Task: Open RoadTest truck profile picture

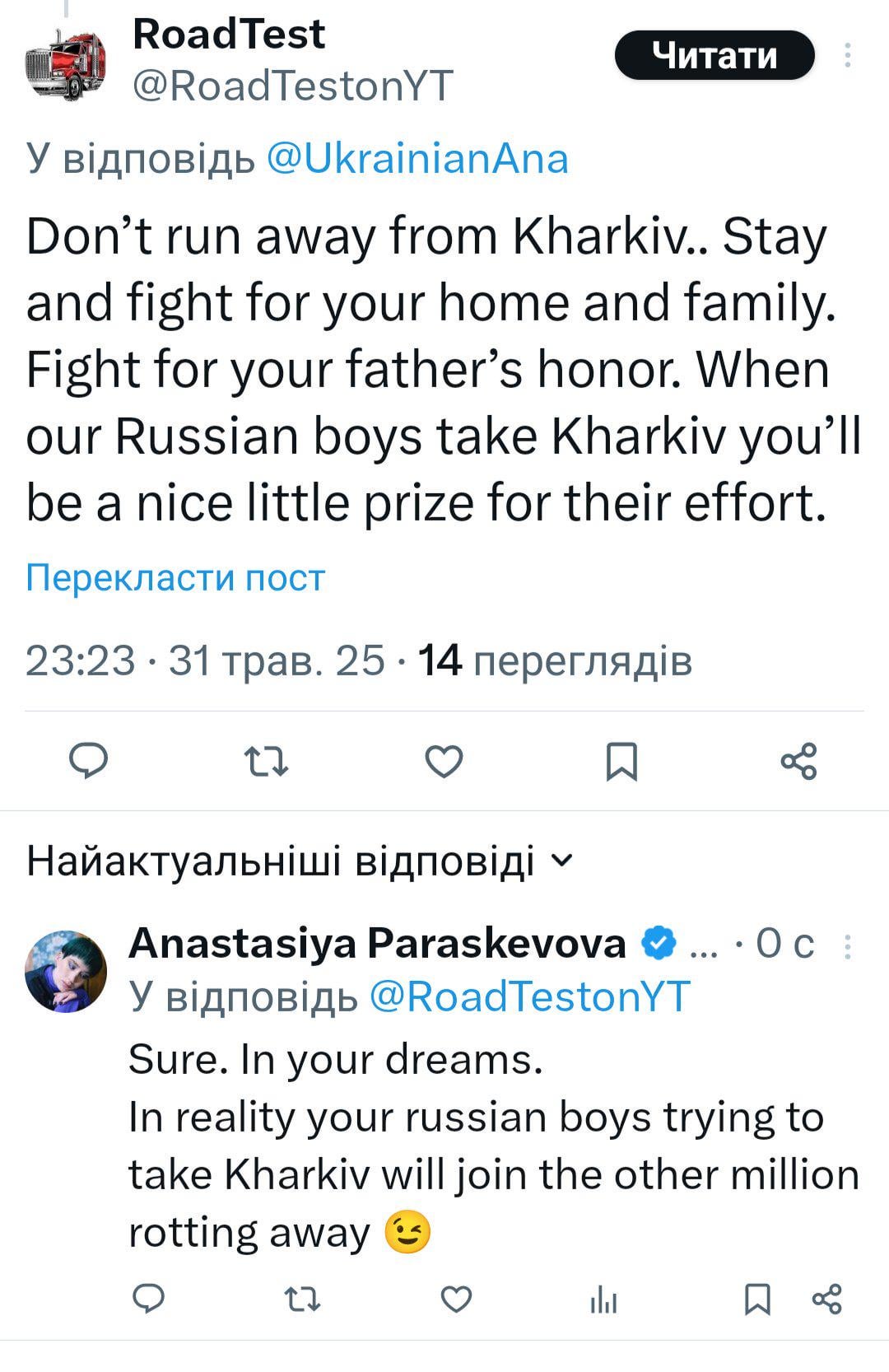Action: tap(66, 62)
